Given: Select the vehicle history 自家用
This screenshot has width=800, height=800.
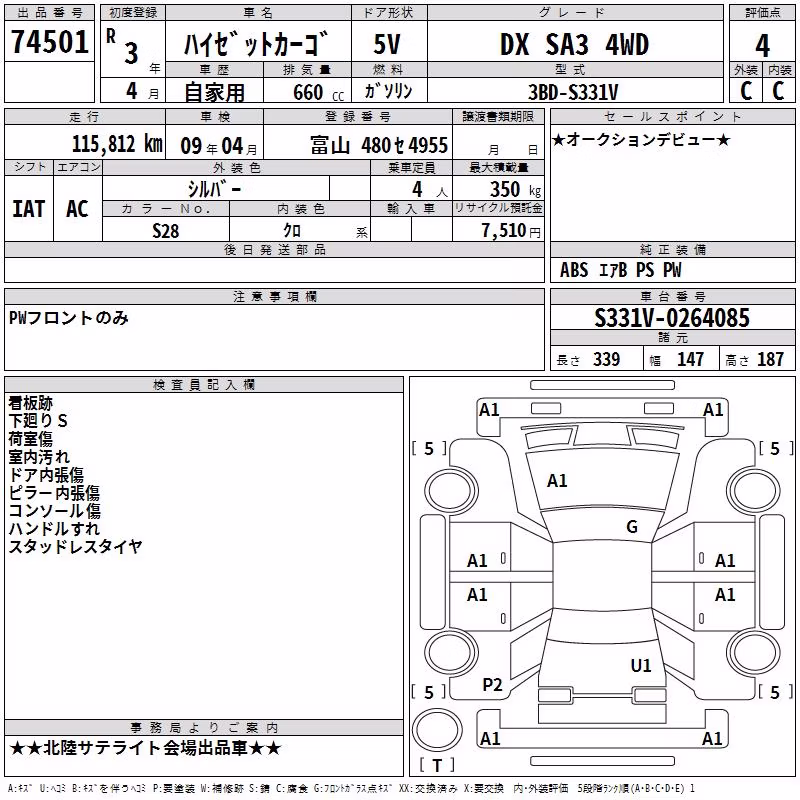Looking at the screenshot, I should 214,92.
